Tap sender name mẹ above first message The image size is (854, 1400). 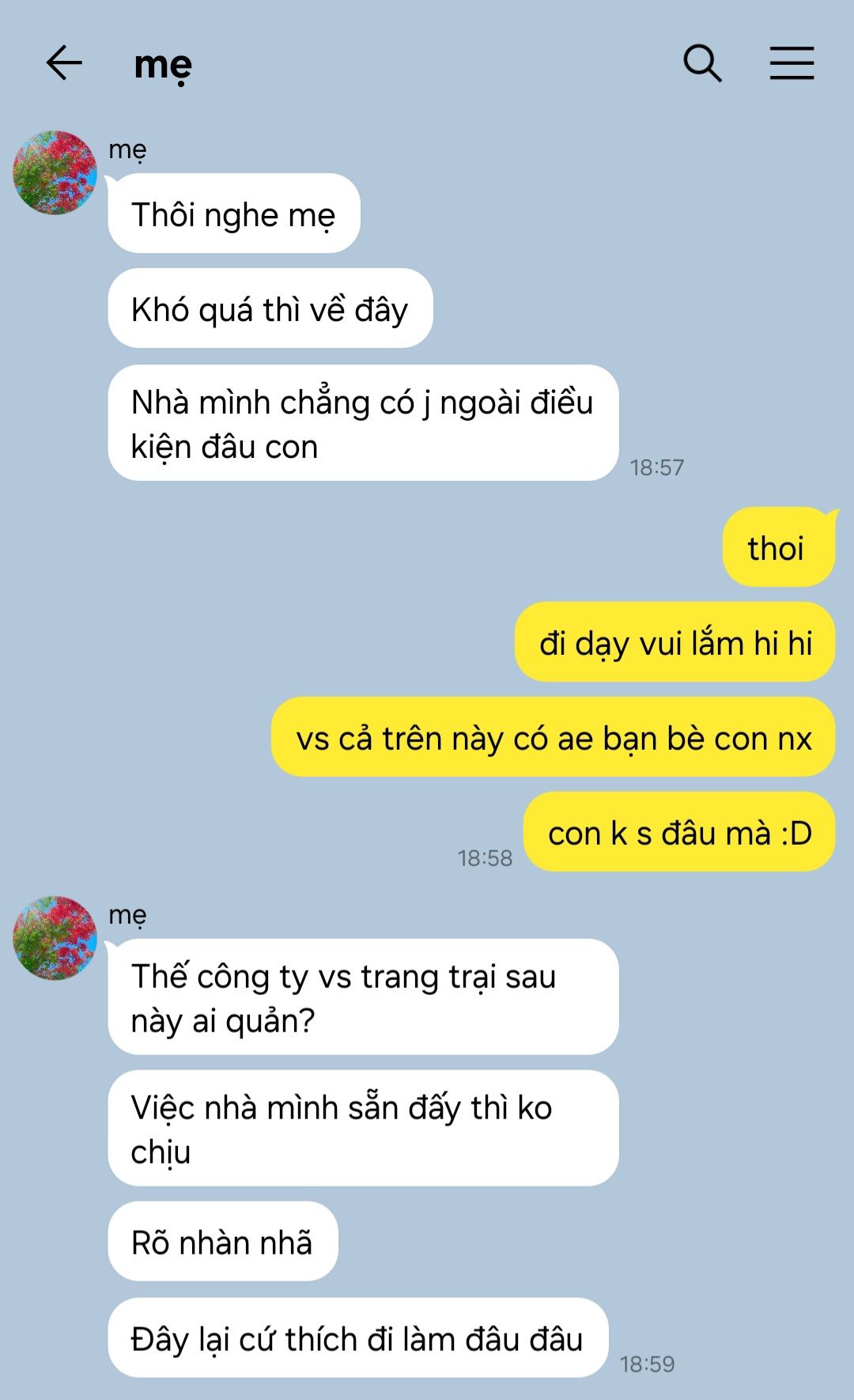point(127,149)
